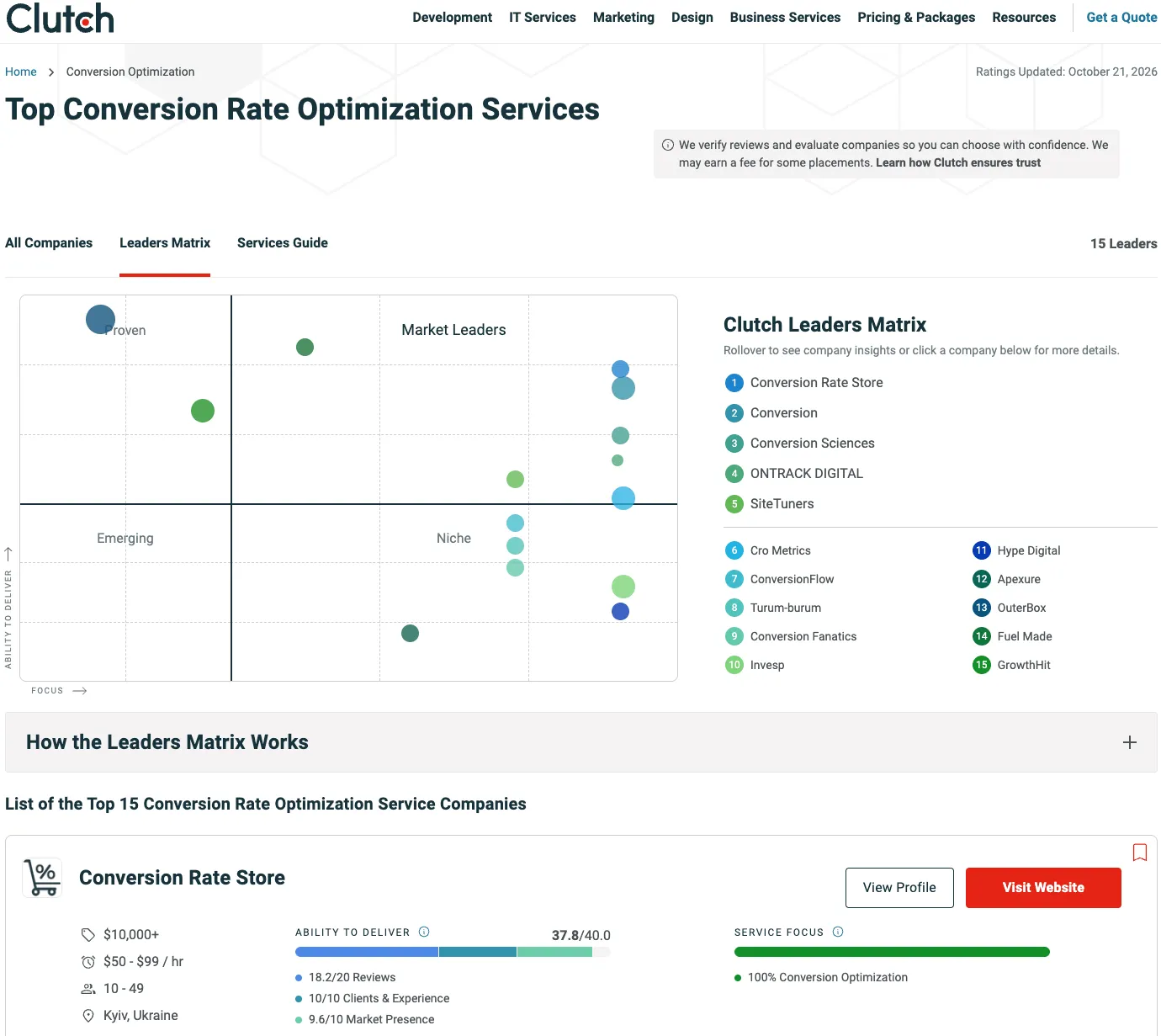Click the Clutch logo
The image size is (1161, 1036).
tap(60, 19)
